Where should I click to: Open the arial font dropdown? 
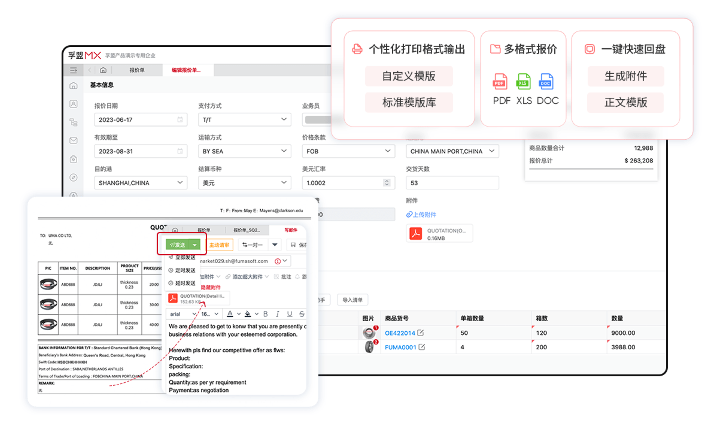pyautogui.click(x=181, y=314)
